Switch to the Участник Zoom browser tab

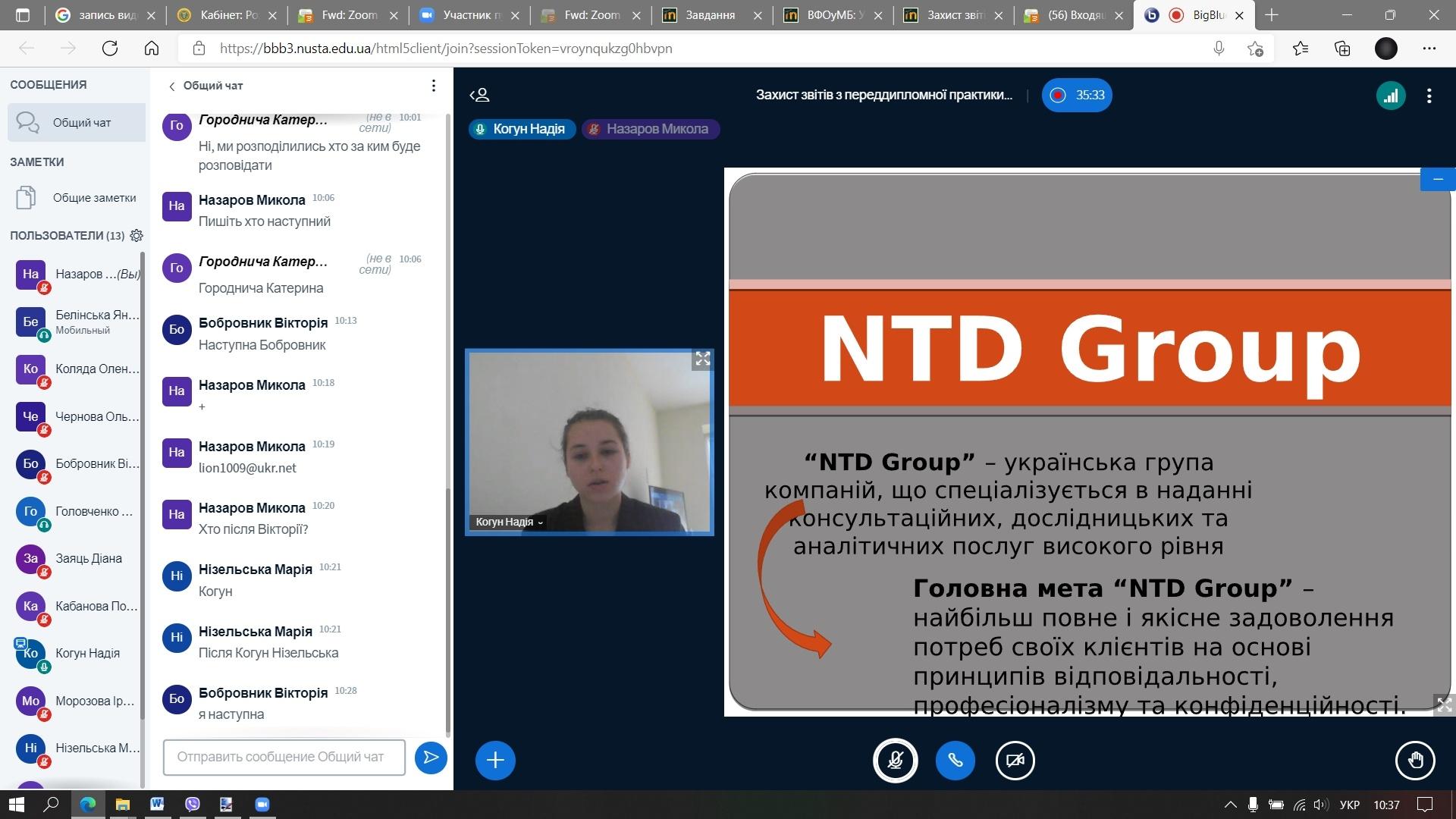click(468, 15)
